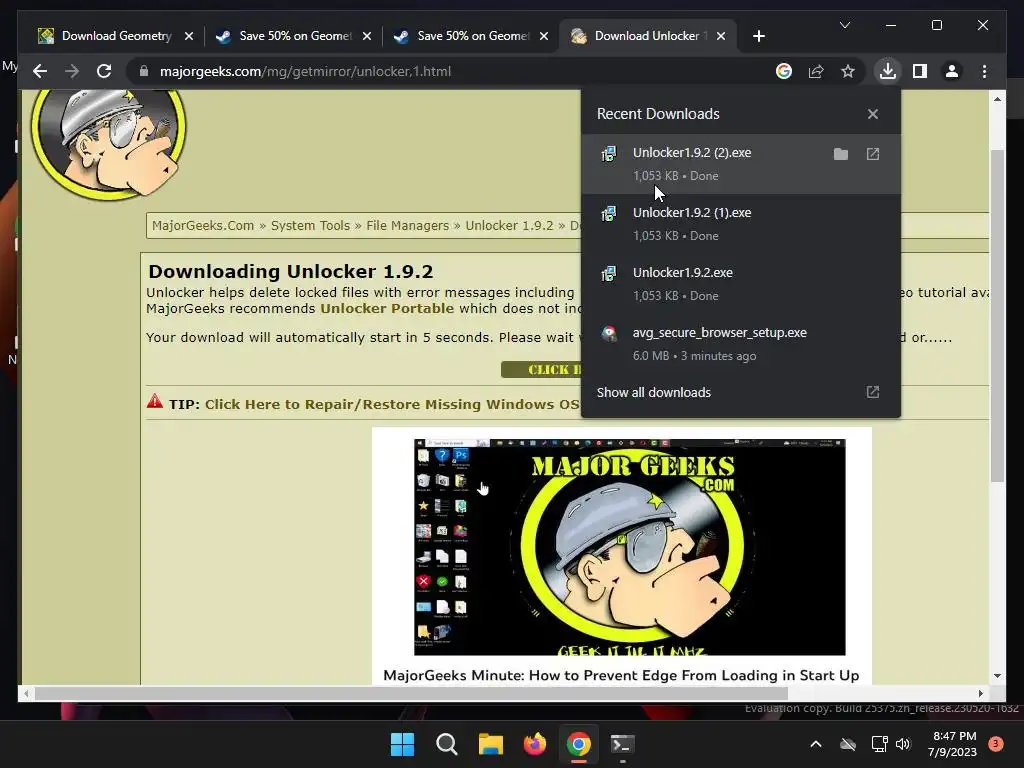Expand the system tray hidden icons chevron
1024x768 pixels.
[x=816, y=744]
